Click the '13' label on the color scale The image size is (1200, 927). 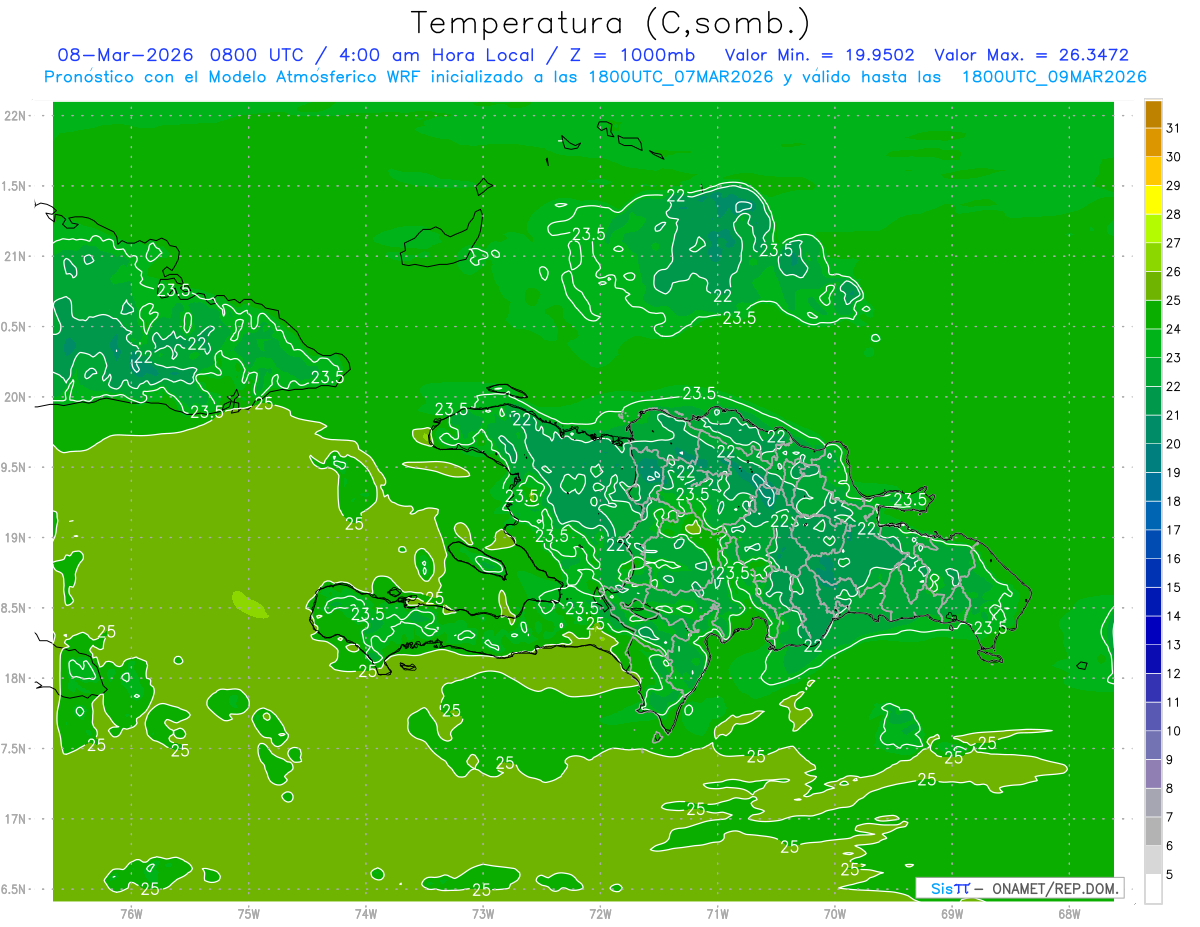pyautogui.click(x=1174, y=645)
